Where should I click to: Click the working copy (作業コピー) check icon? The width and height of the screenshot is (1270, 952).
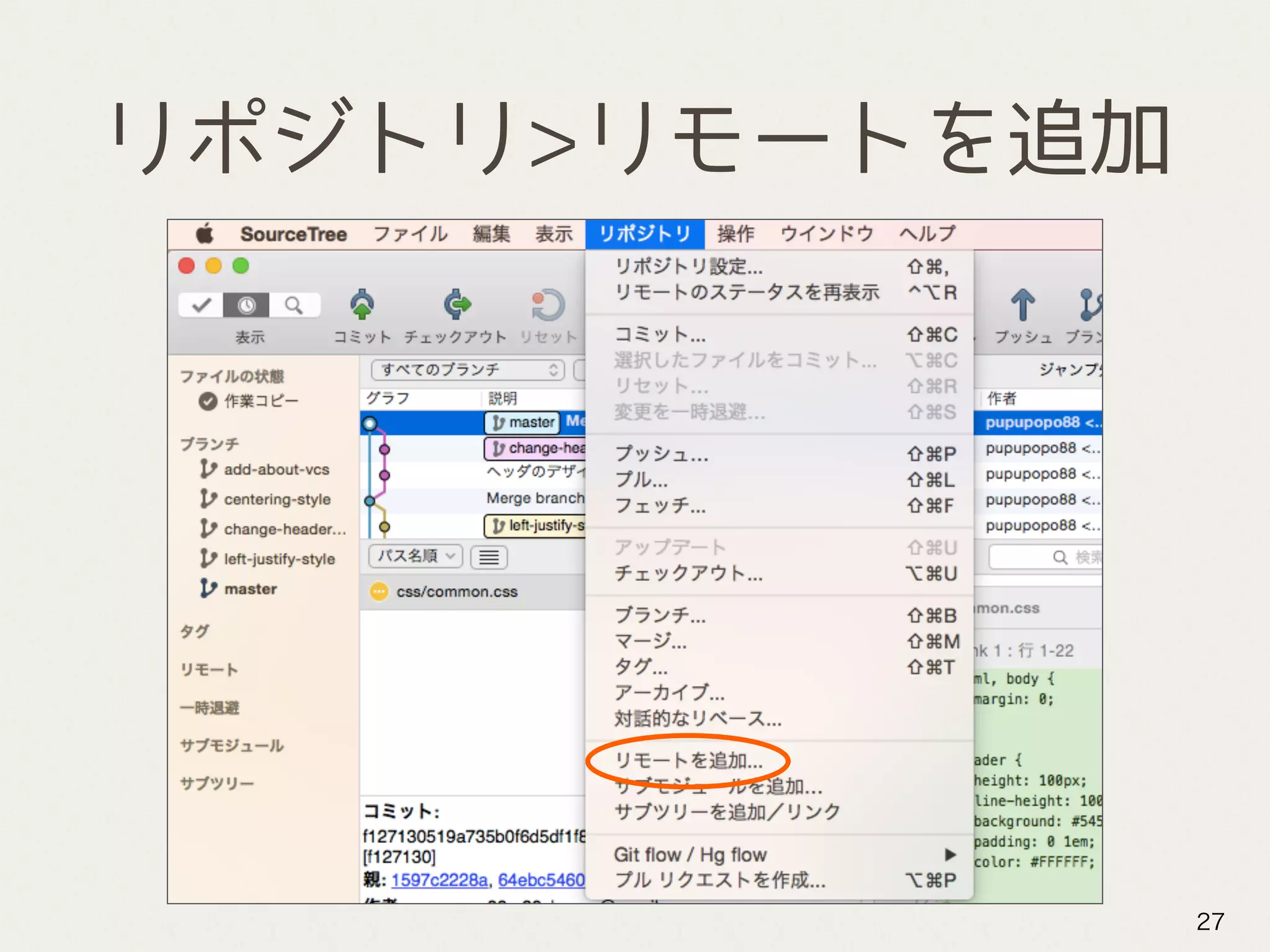(208, 402)
